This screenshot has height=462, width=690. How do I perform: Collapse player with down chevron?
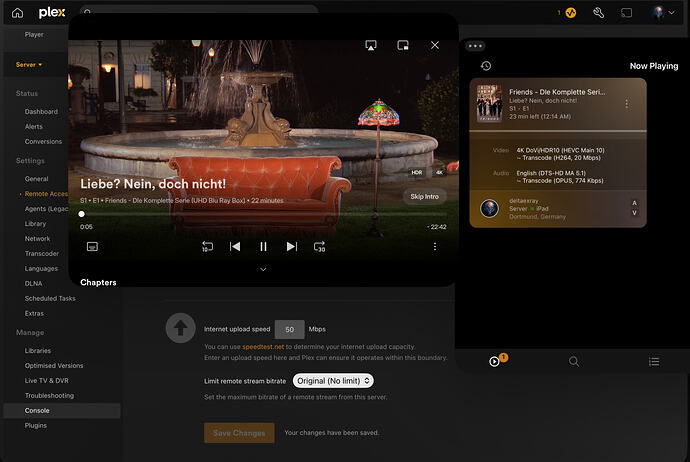(263, 269)
